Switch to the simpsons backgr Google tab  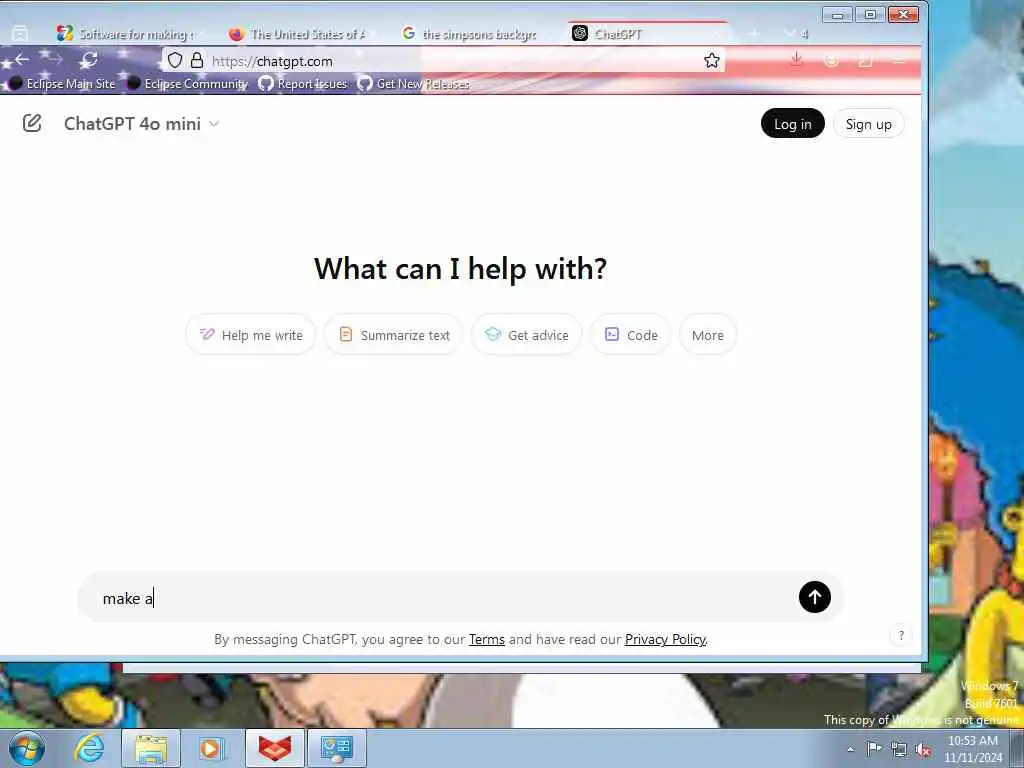(472, 34)
